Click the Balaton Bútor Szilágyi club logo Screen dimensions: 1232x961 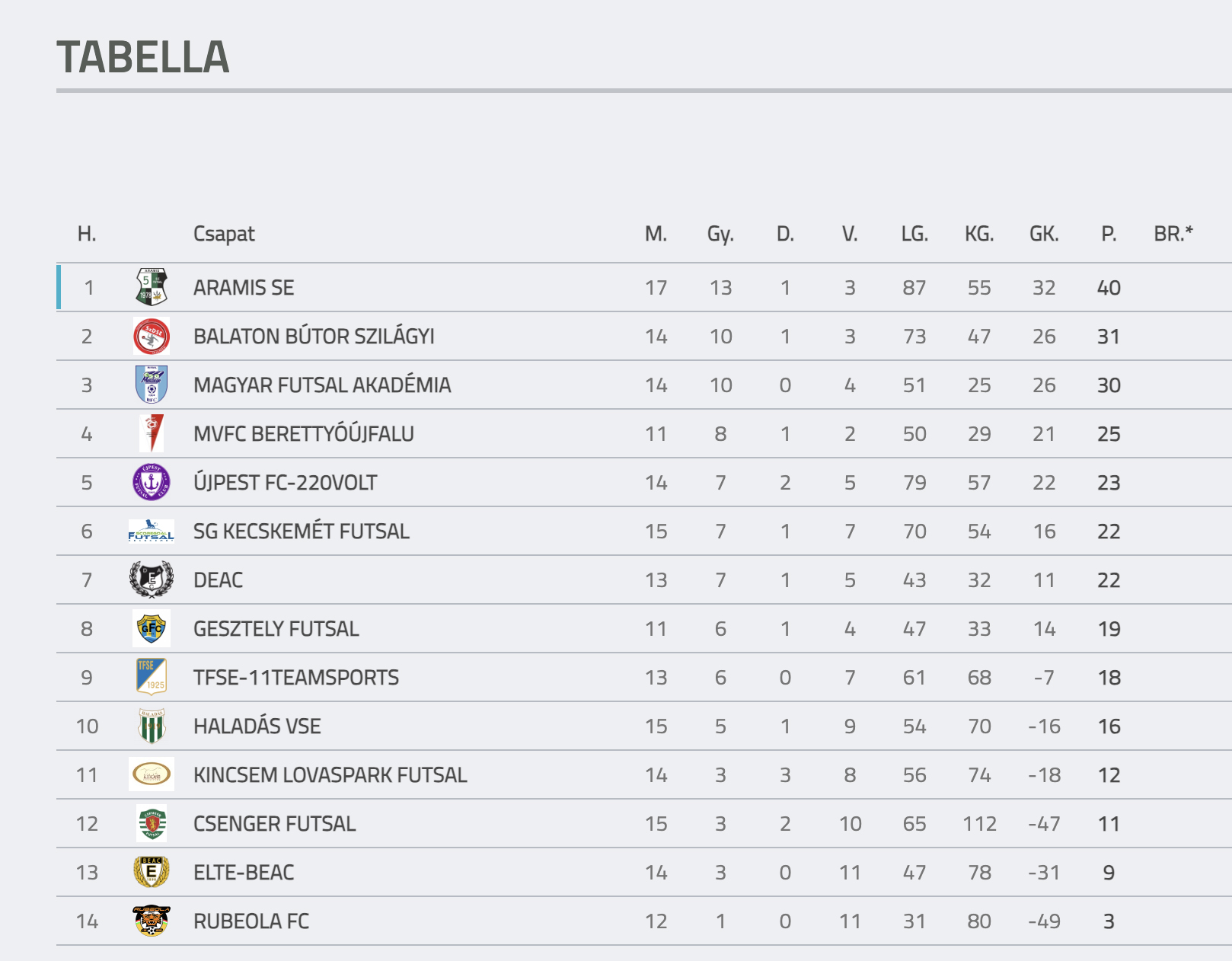(x=151, y=336)
